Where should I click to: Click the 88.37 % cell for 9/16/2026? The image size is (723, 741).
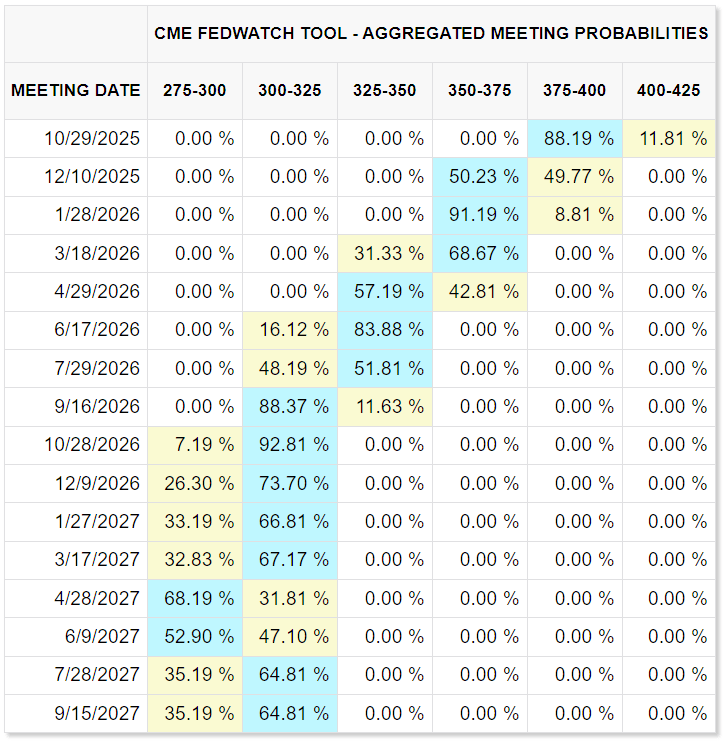pyautogui.click(x=290, y=407)
